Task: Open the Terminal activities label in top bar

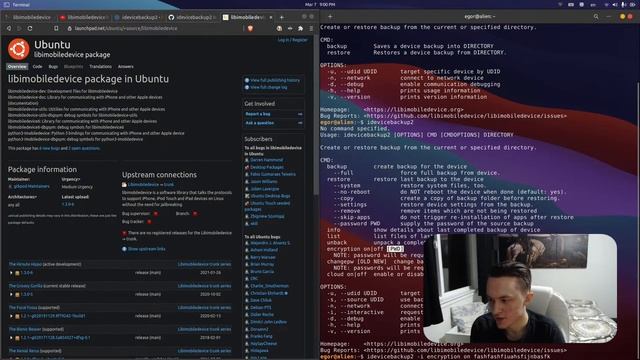Action: point(20,4)
